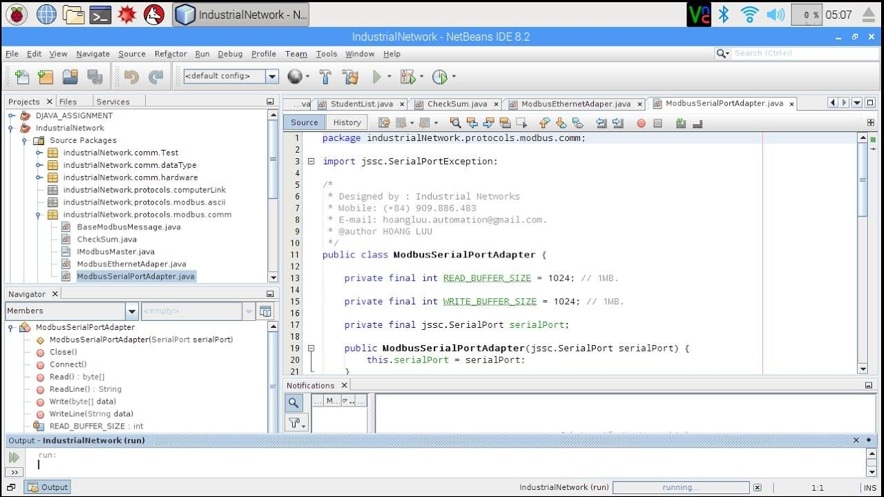Switch editor to History view
Screen dimensions: 884x497
point(347,123)
